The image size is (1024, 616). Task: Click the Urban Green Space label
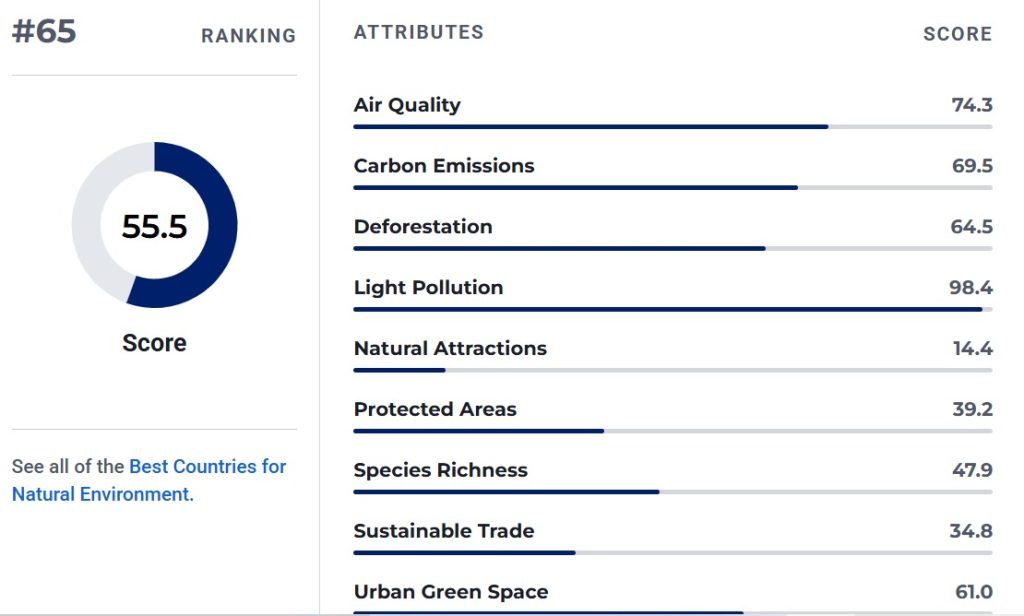coord(451,592)
